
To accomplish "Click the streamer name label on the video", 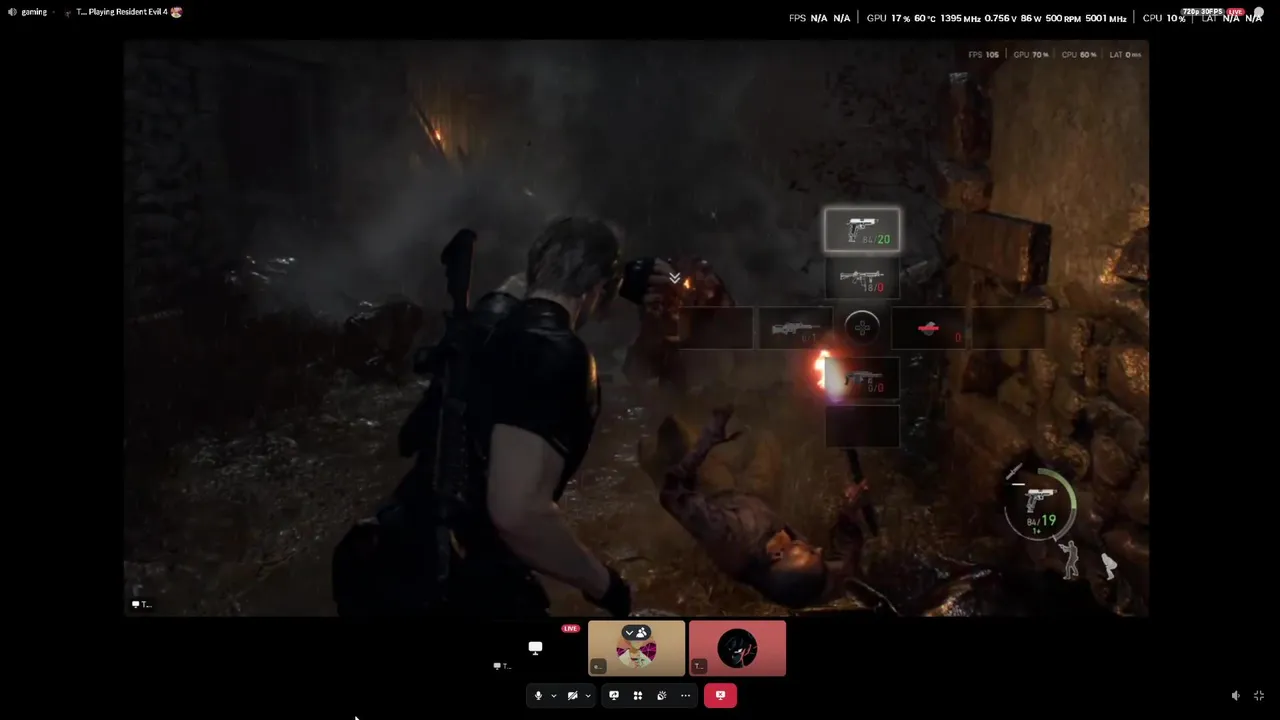I will click(x=141, y=604).
